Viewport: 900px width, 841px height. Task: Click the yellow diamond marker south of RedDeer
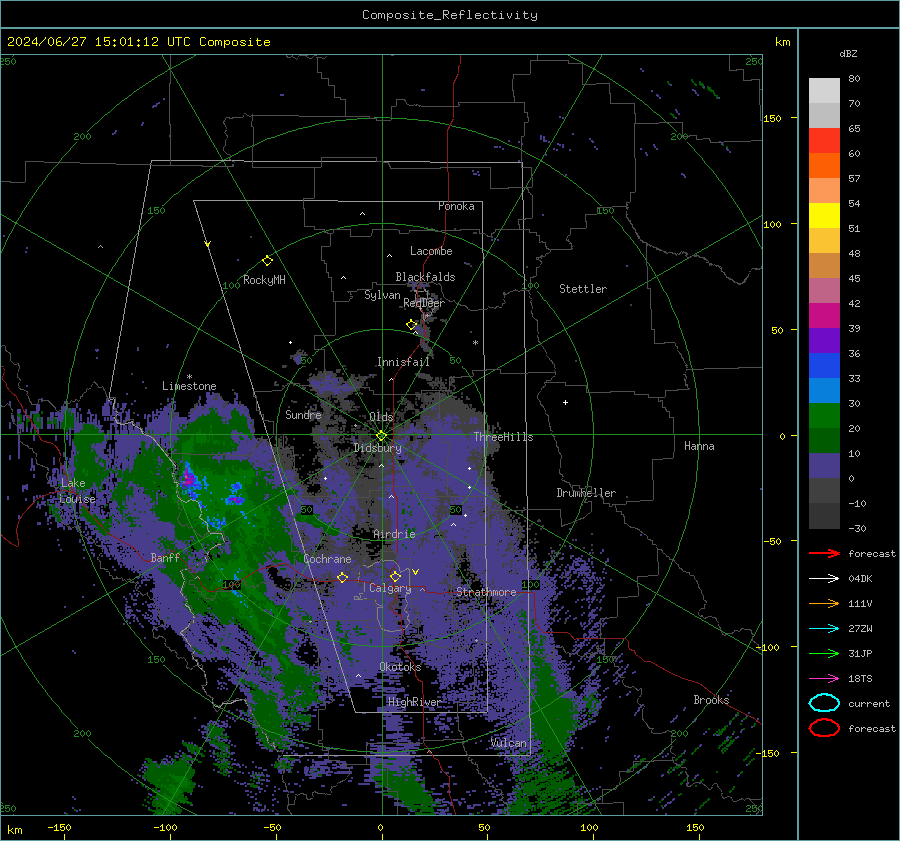pyautogui.click(x=412, y=325)
